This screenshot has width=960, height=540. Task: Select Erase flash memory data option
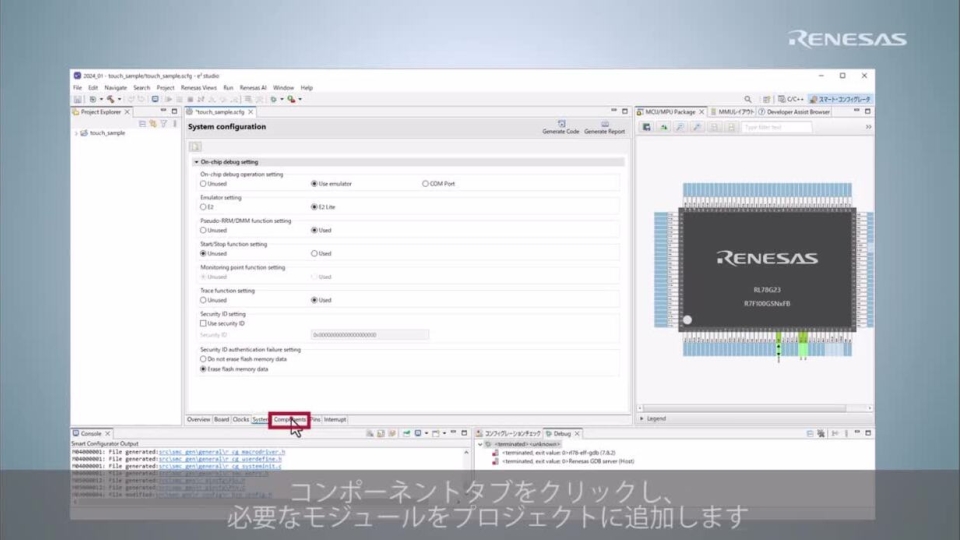click(x=203, y=369)
